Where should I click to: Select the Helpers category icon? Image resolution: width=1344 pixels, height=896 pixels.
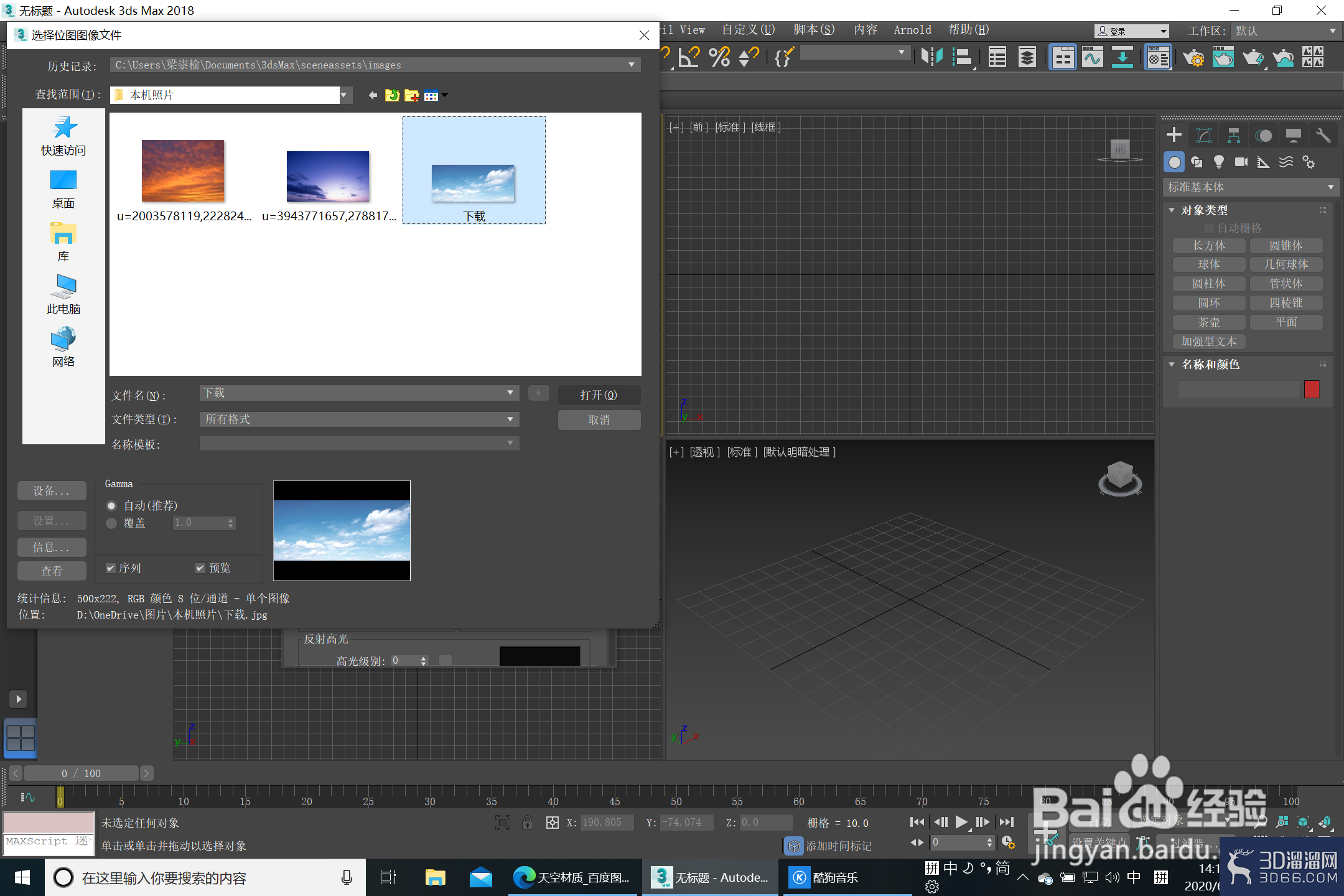point(1263,162)
